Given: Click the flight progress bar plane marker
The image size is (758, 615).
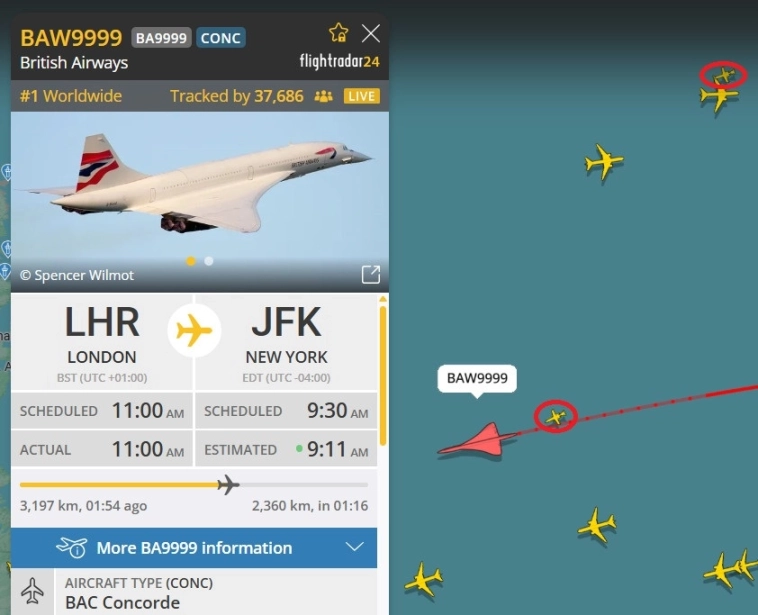Looking at the screenshot, I should pyautogui.click(x=228, y=484).
